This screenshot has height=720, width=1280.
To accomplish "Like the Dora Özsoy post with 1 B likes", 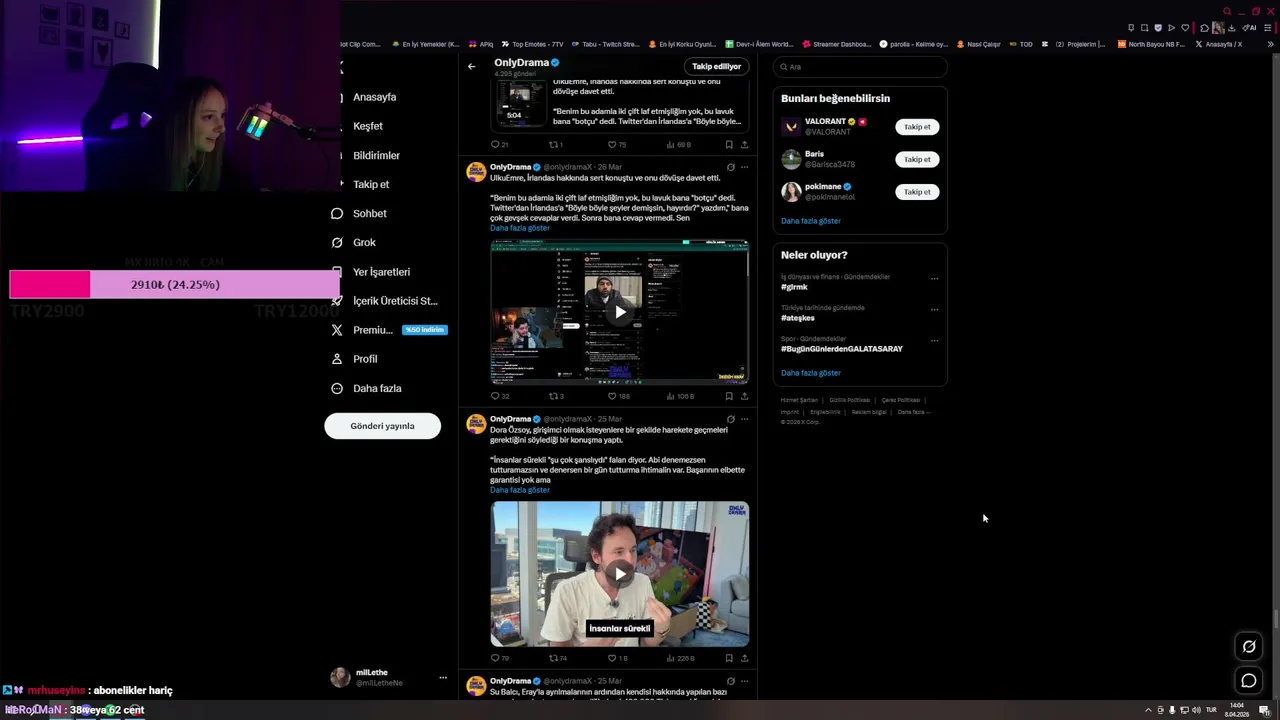I will (617, 658).
